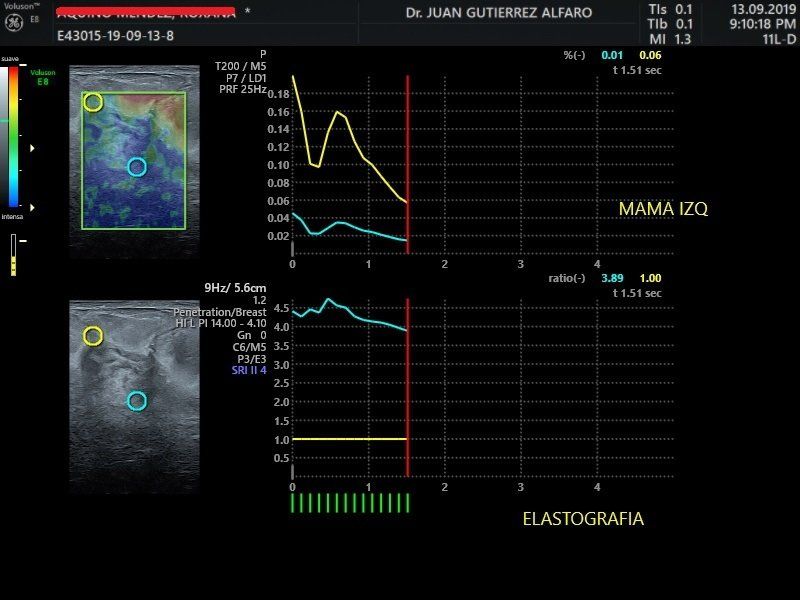The width and height of the screenshot is (800, 600).
Task: Click cyan ratio value 3.89
Action: [x=612, y=278]
